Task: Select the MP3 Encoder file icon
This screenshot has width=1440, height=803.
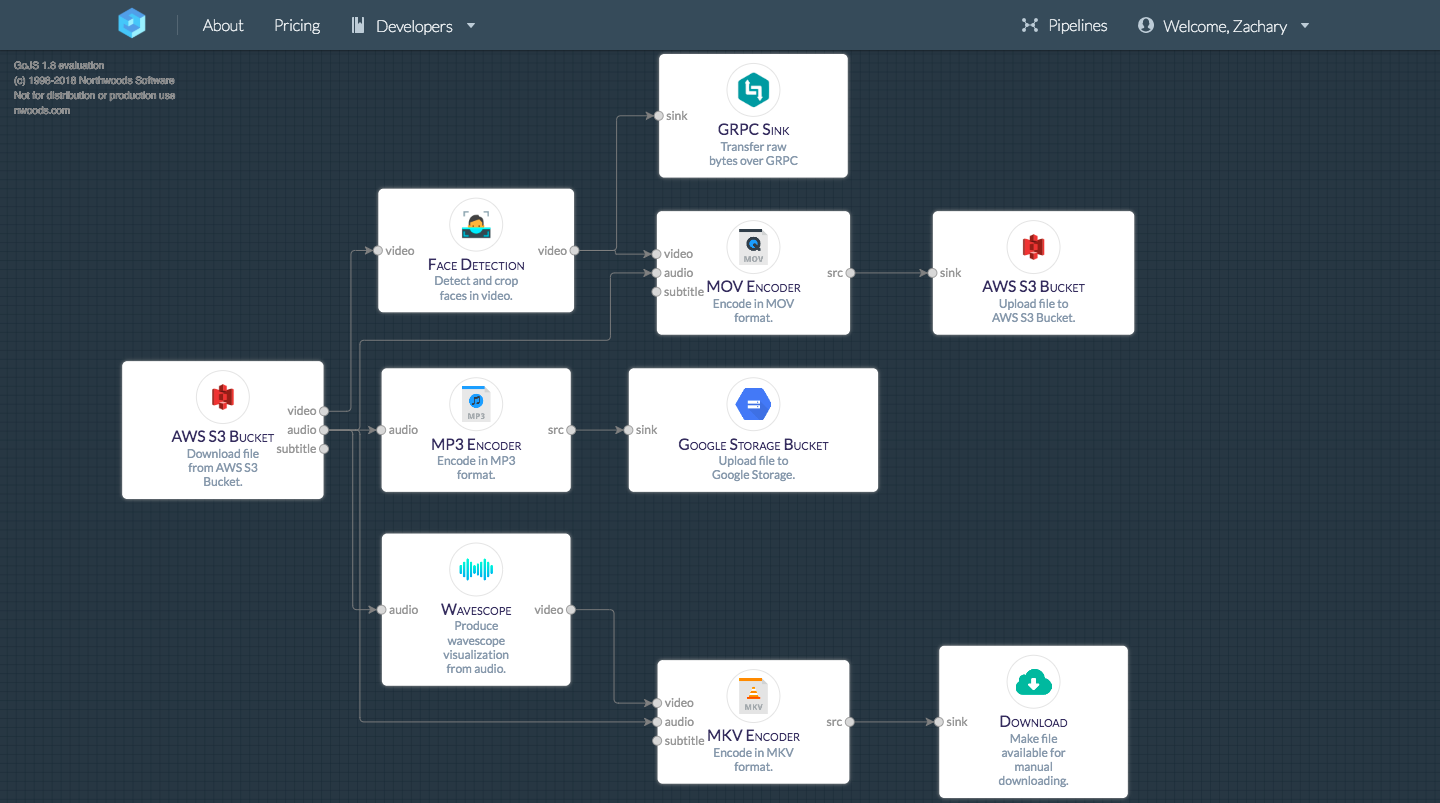Action: [476, 405]
